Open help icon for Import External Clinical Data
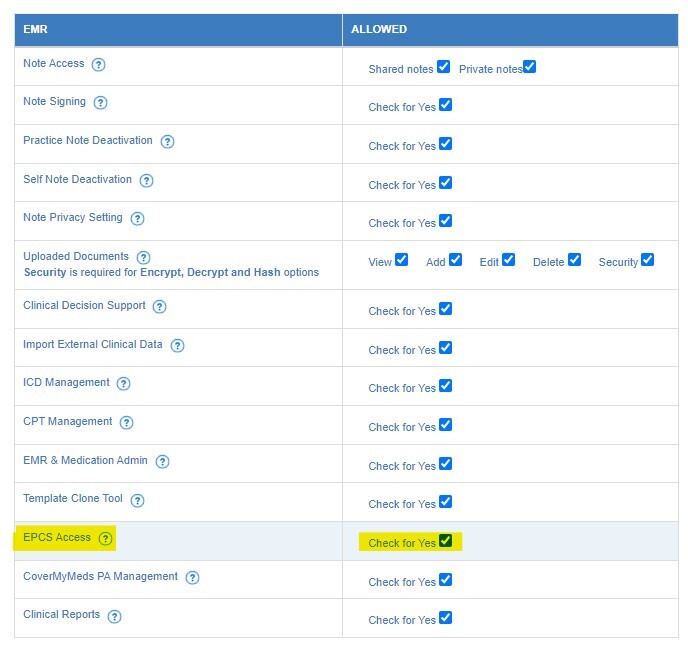Screen dimensions: 688x650 [177, 346]
